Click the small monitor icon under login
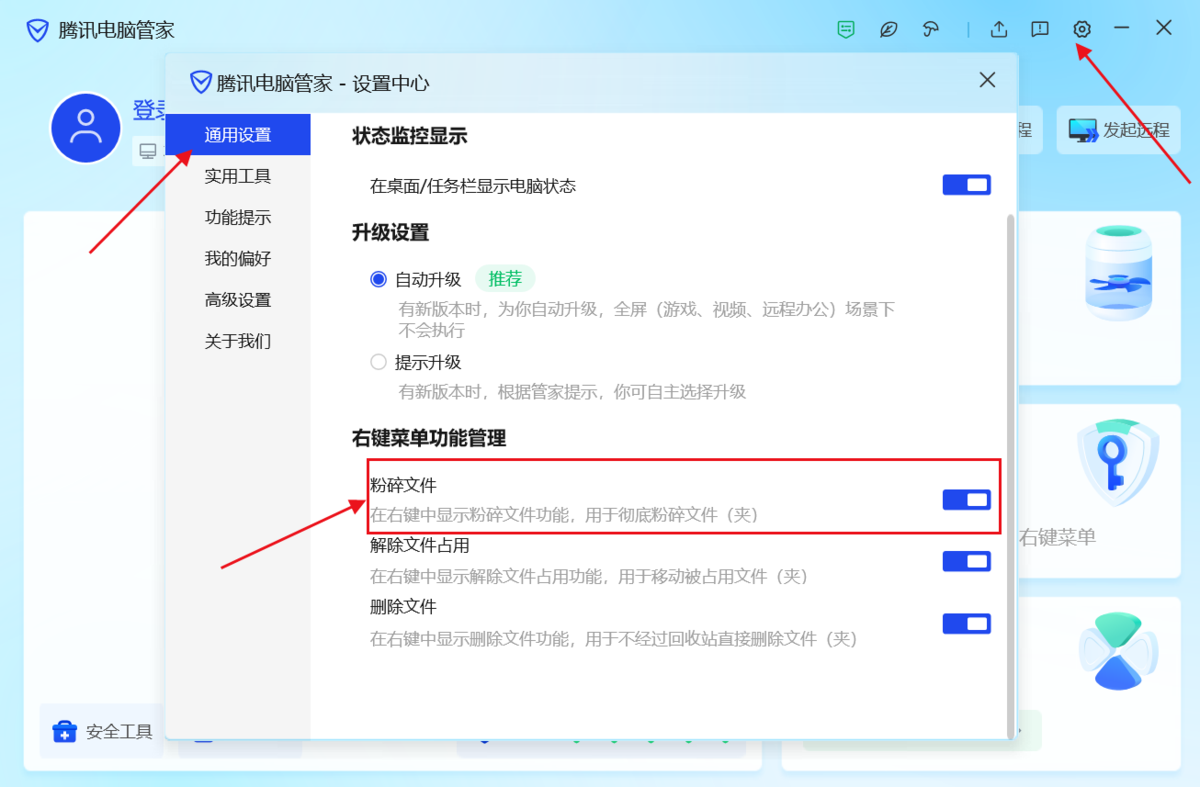Image resolution: width=1200 pixels, height=787 pixels. click(x=148, y=151)
